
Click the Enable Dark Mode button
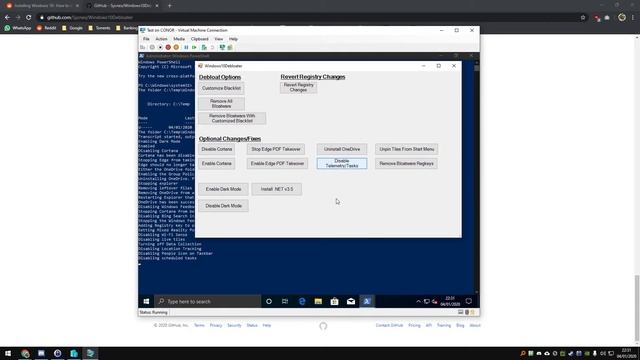click(223, 189)
